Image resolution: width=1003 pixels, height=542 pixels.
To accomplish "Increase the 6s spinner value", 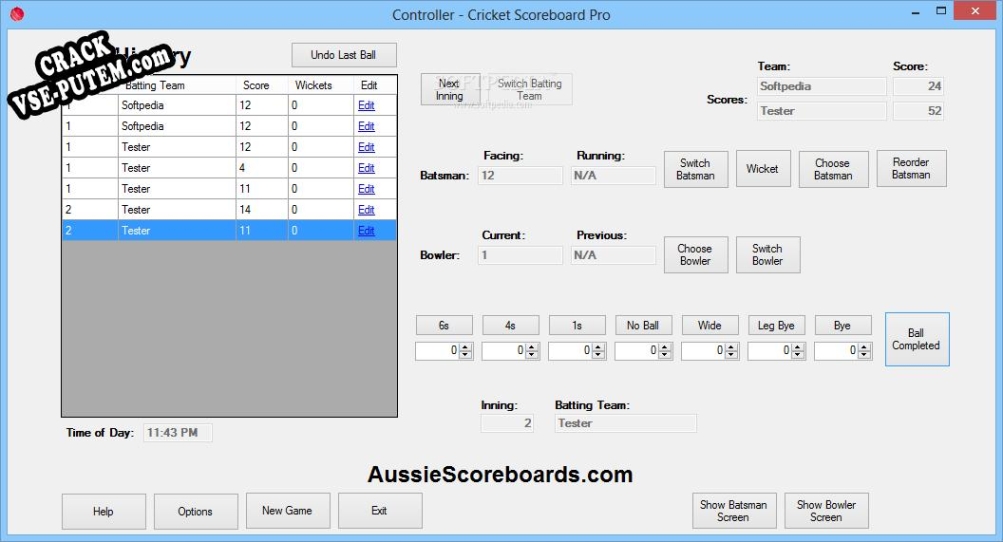I will [466, 347].
